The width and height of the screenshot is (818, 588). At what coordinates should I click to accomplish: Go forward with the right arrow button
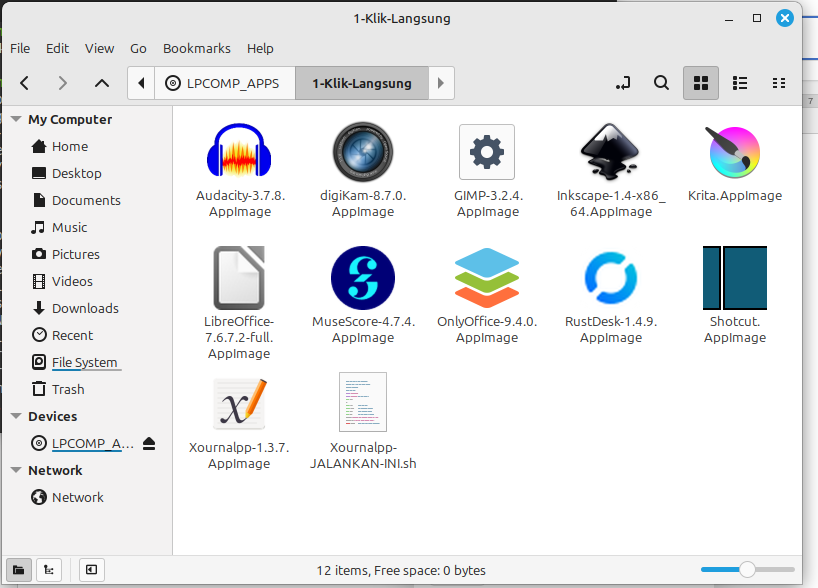63,83
